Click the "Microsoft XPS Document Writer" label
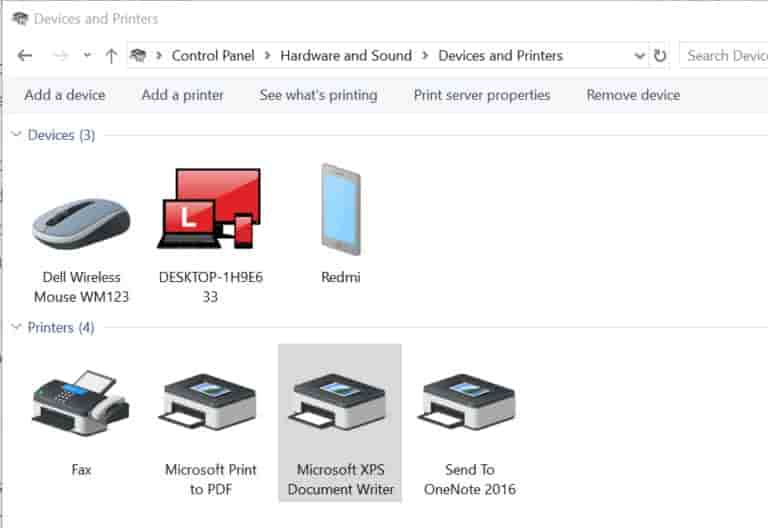 coord(340,480)
